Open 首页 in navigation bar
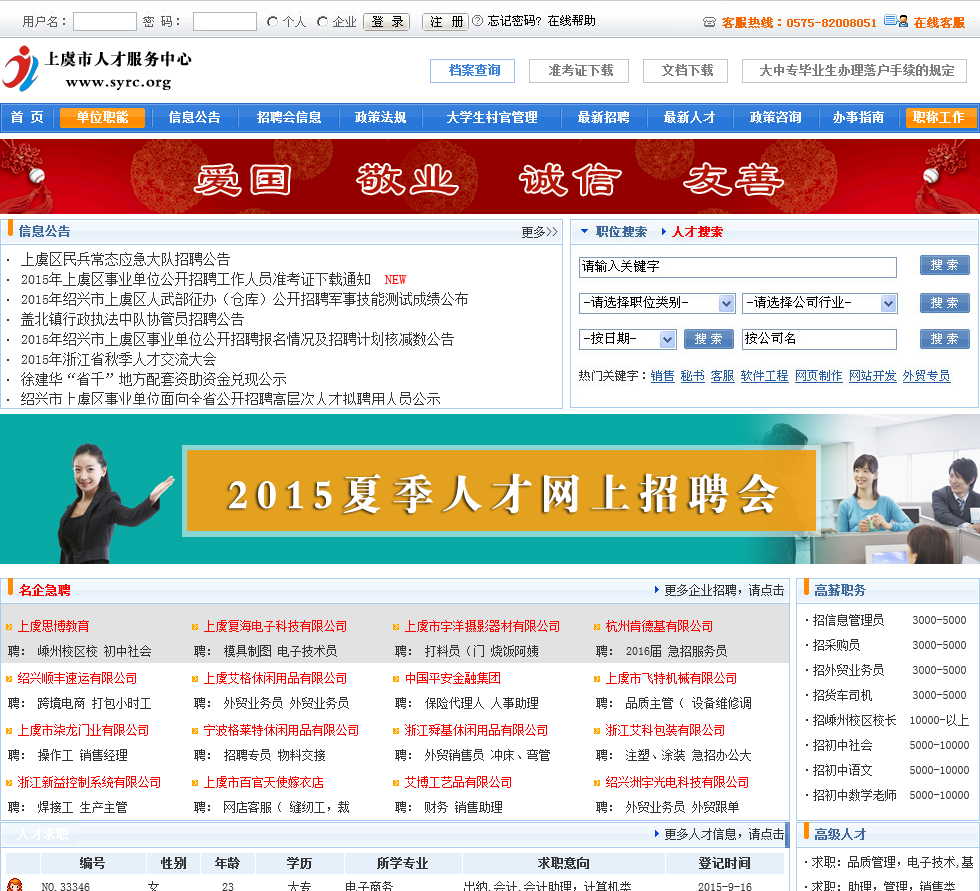The image size is (980, 891). pos(27,117)
